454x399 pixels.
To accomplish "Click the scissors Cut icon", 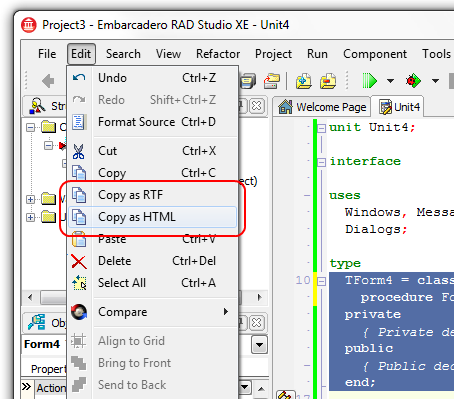I will tap(79, 151).
